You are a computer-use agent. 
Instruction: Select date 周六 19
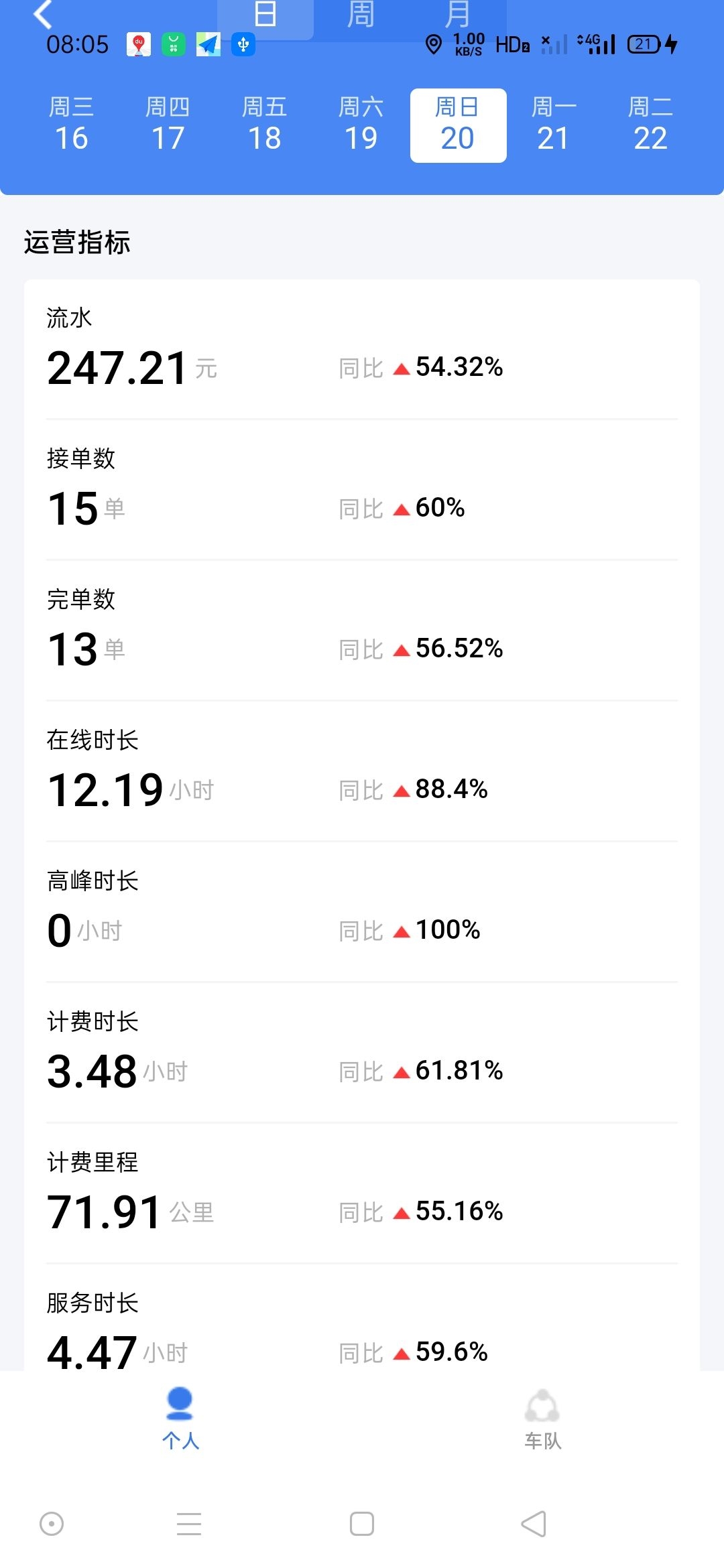coord(361,125)
